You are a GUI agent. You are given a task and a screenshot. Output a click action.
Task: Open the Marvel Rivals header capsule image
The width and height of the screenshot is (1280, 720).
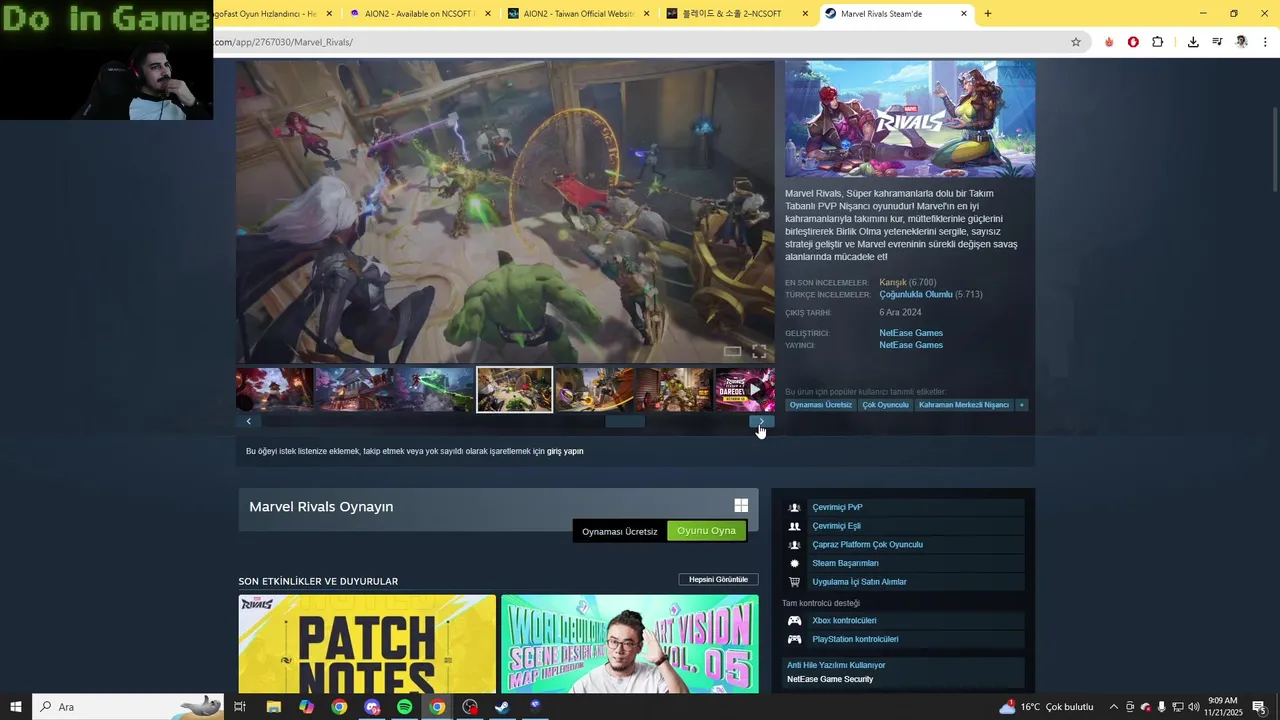(910, 119)
